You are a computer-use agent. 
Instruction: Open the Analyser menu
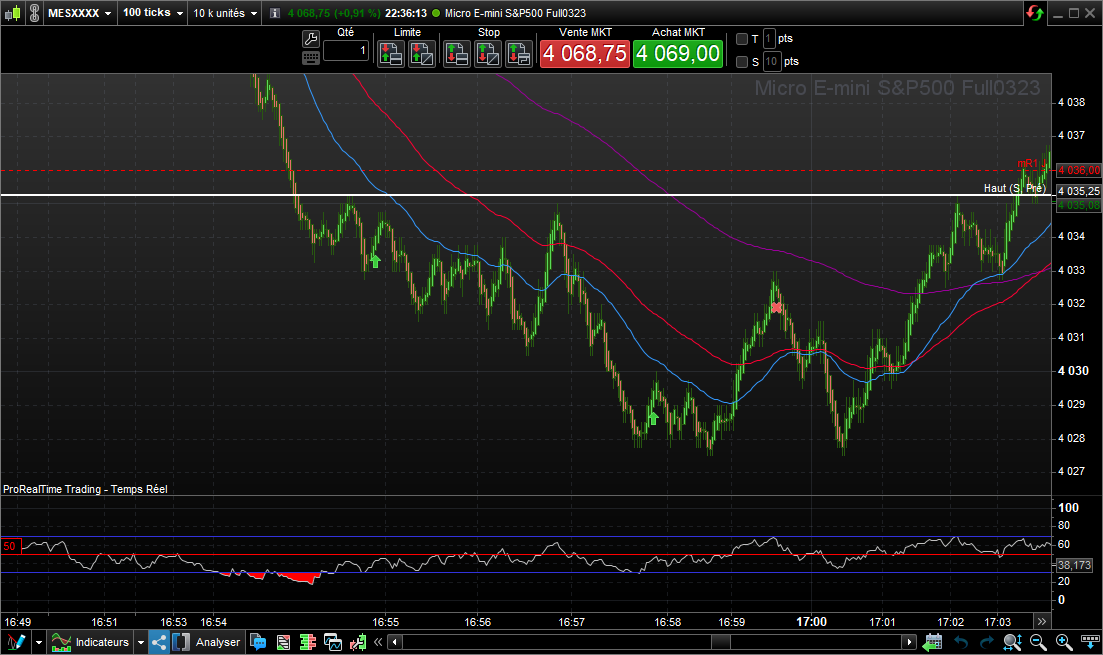217,642
